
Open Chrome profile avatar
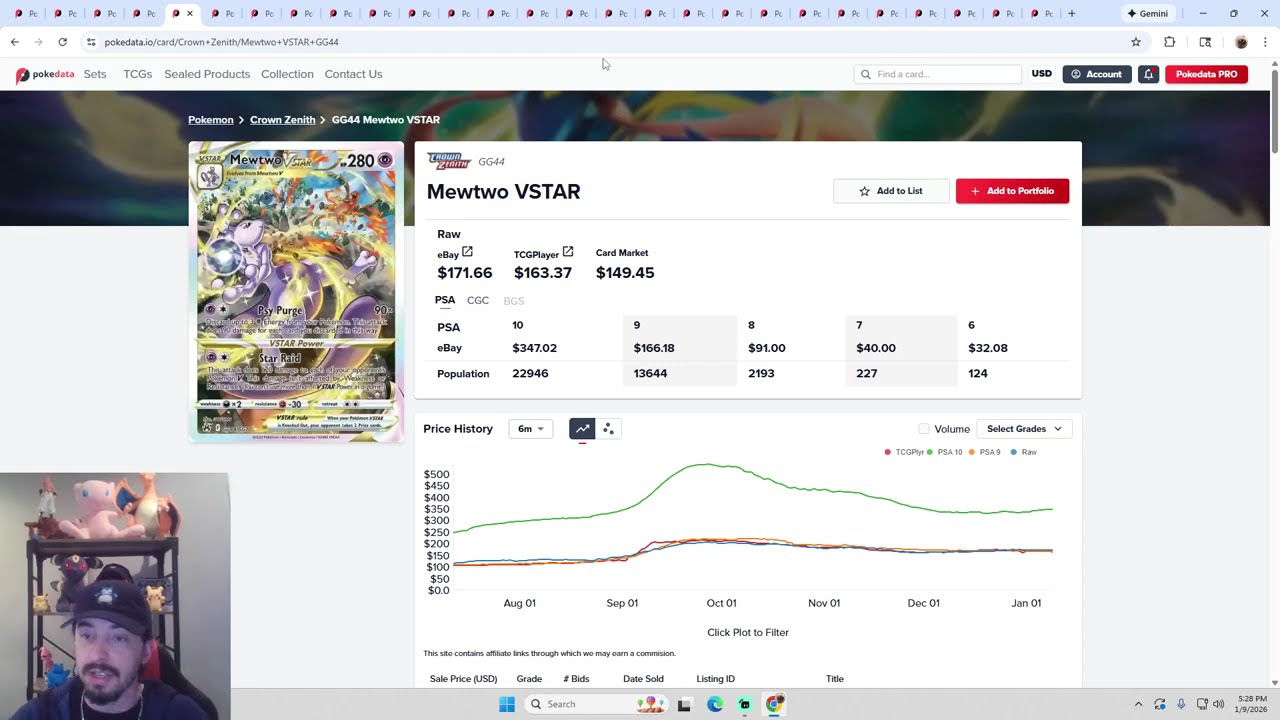click(x=1241, y=42)
